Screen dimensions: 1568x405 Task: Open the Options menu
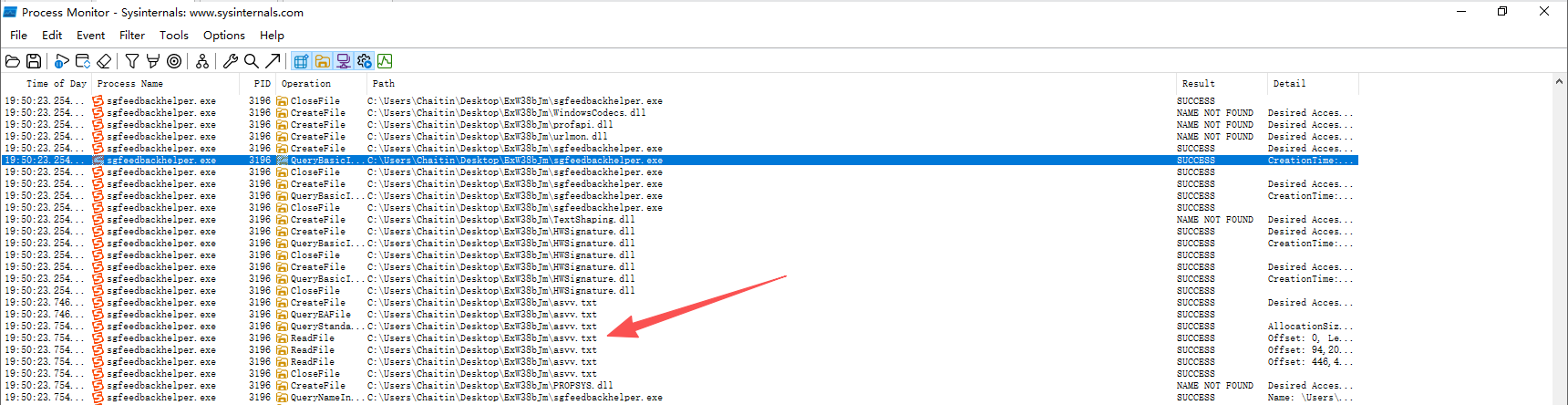[224, 36]
